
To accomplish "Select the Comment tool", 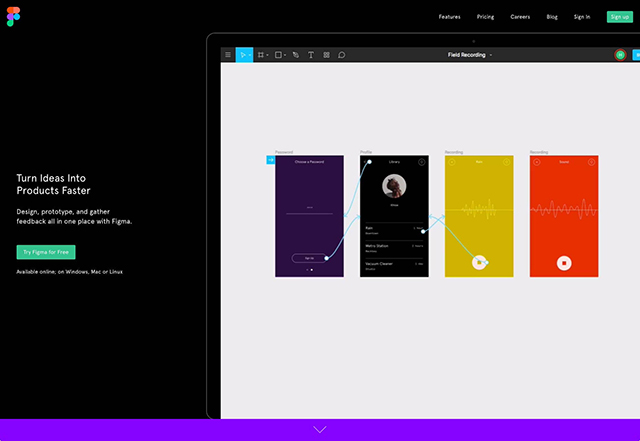I will [342, 55].
